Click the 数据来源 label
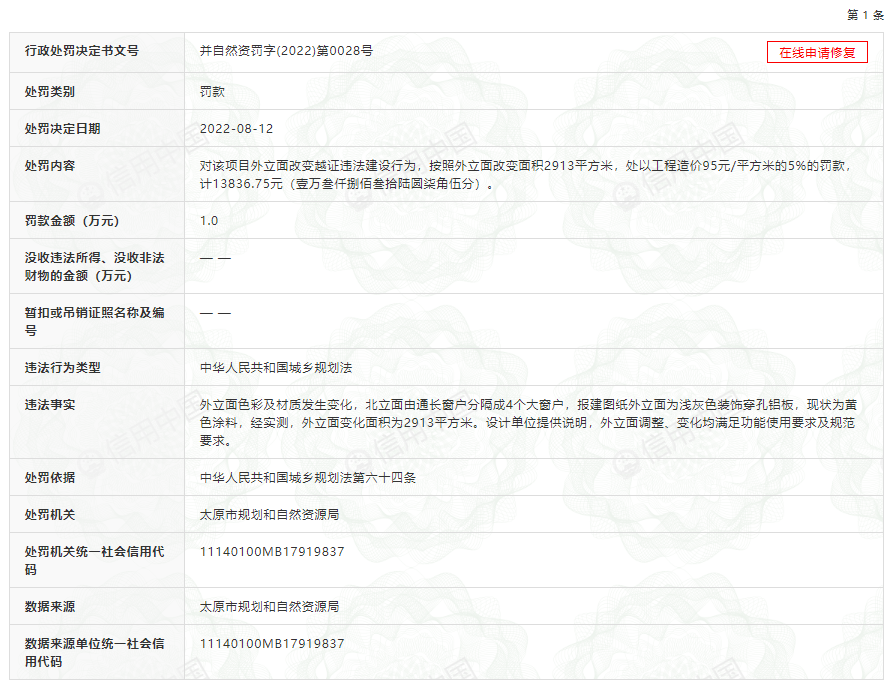The height and width of the screenshot is (691, 894). click(50, 607)
